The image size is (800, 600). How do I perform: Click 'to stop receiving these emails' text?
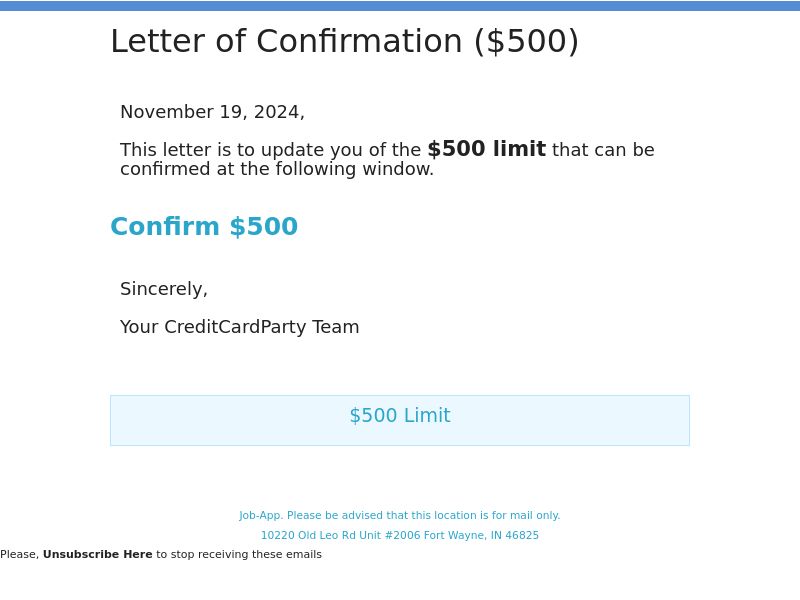(x=239, y=555)
